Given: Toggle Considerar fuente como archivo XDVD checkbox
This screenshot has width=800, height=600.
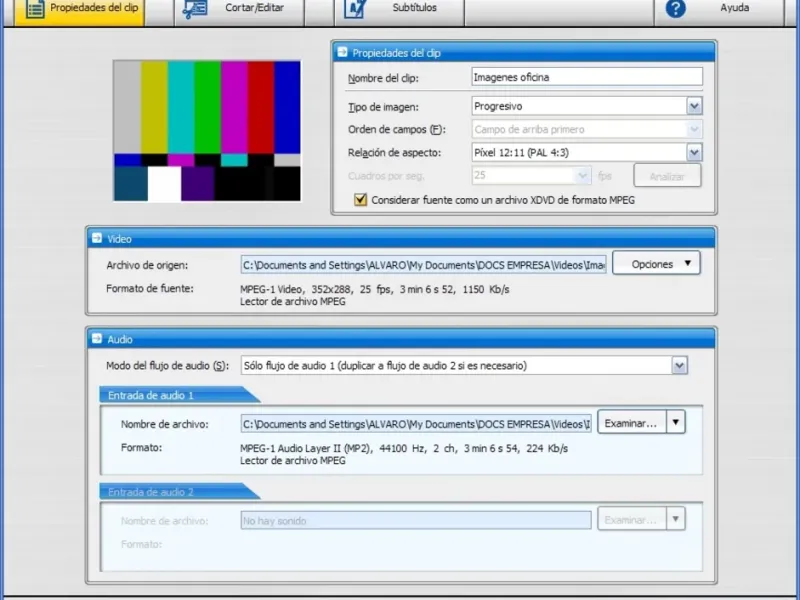Looking at the screenshot, I should coord(360,199).
